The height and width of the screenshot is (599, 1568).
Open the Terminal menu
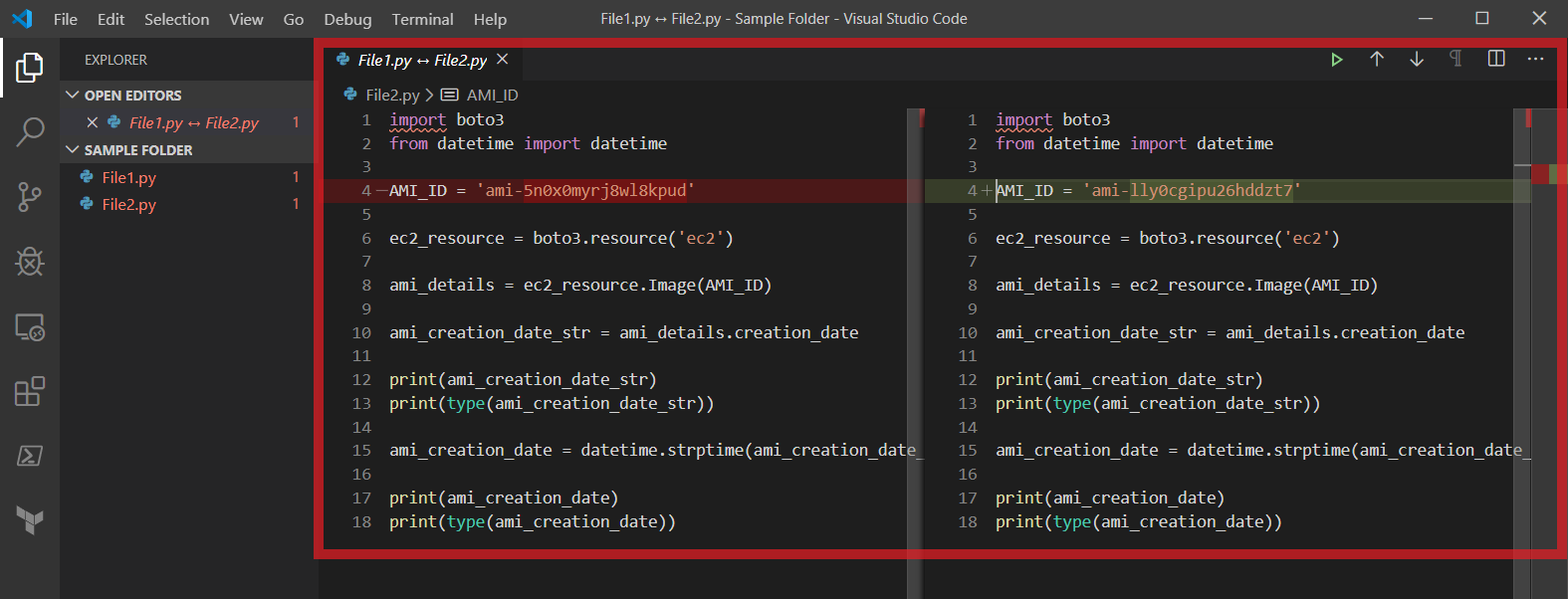[x=422, y=19]
